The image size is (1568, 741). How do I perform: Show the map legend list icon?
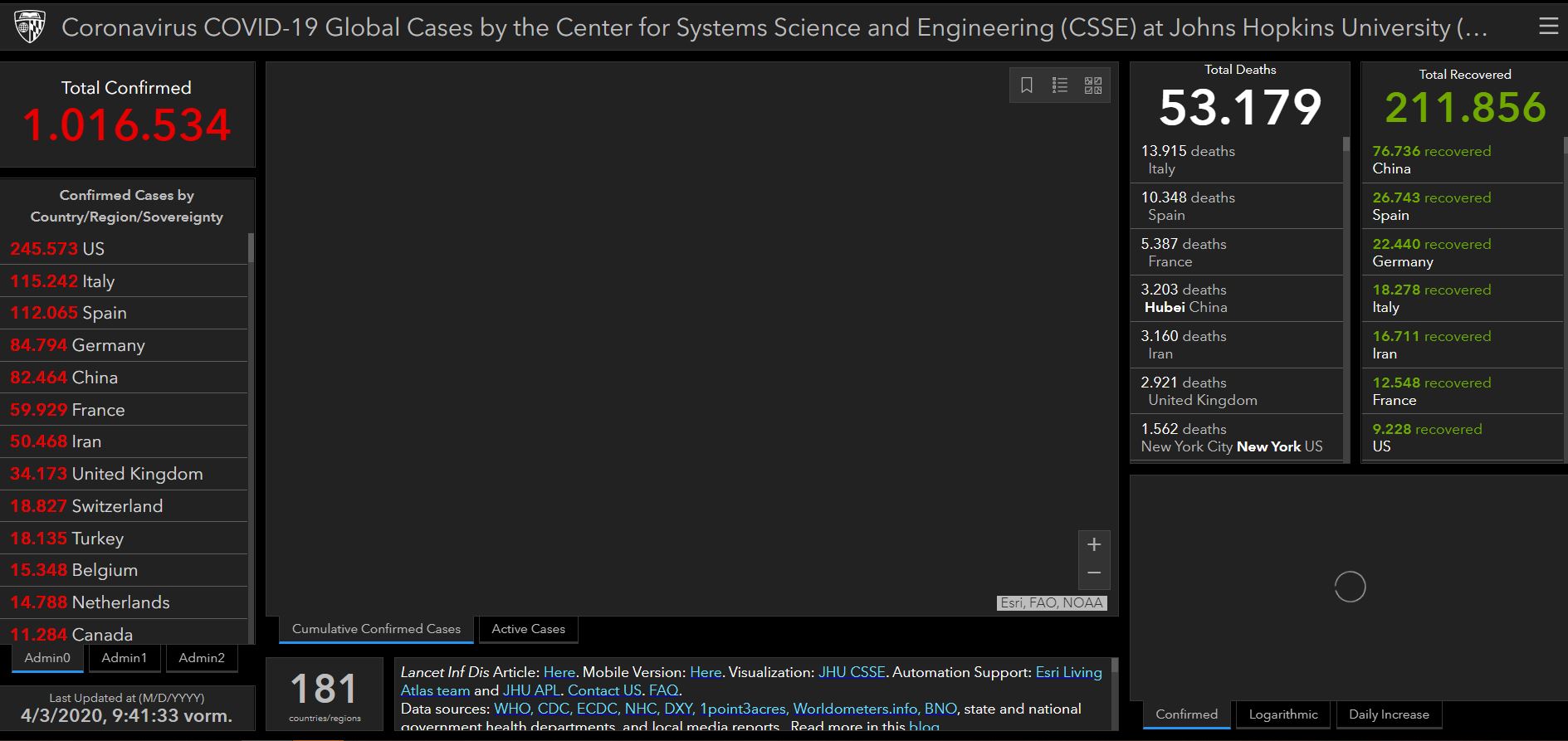click(1060, 85)
